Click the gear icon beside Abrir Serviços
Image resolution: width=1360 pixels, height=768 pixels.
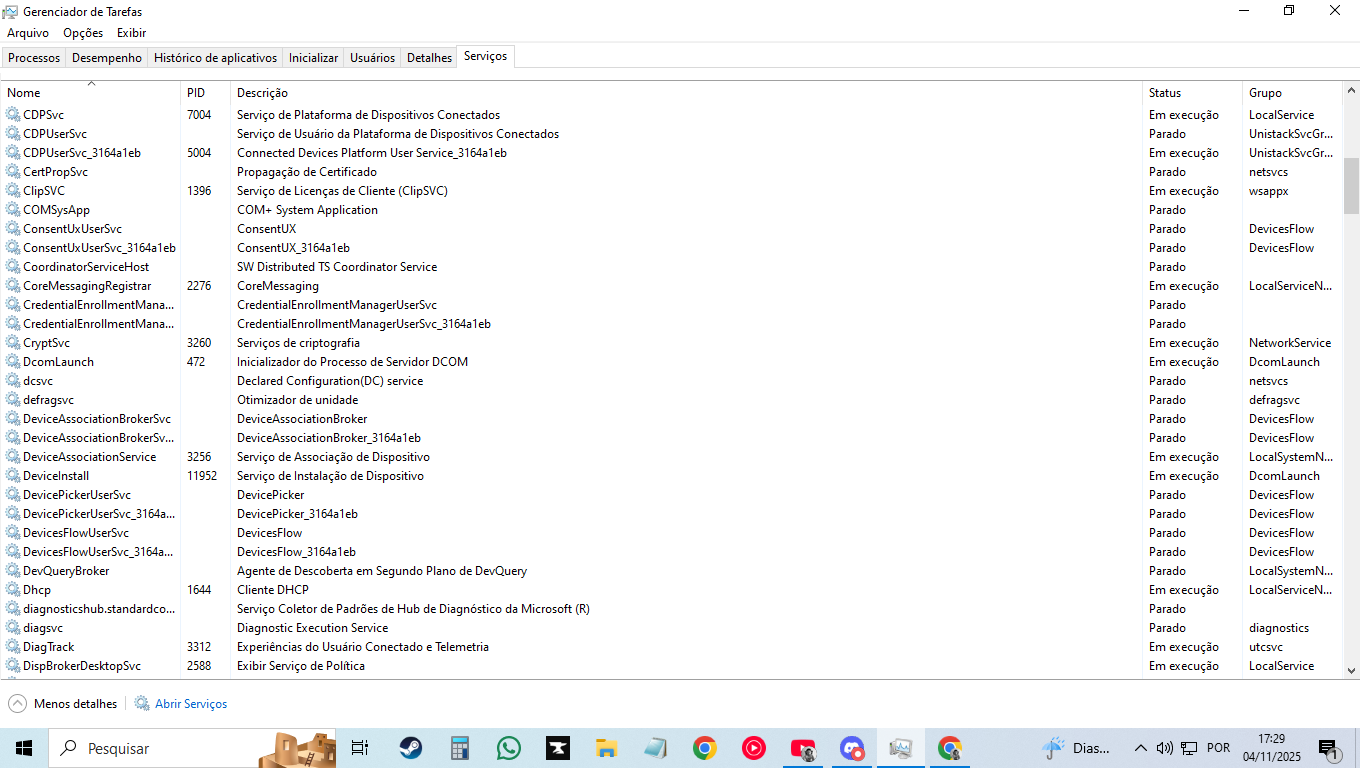coord(142,704)
